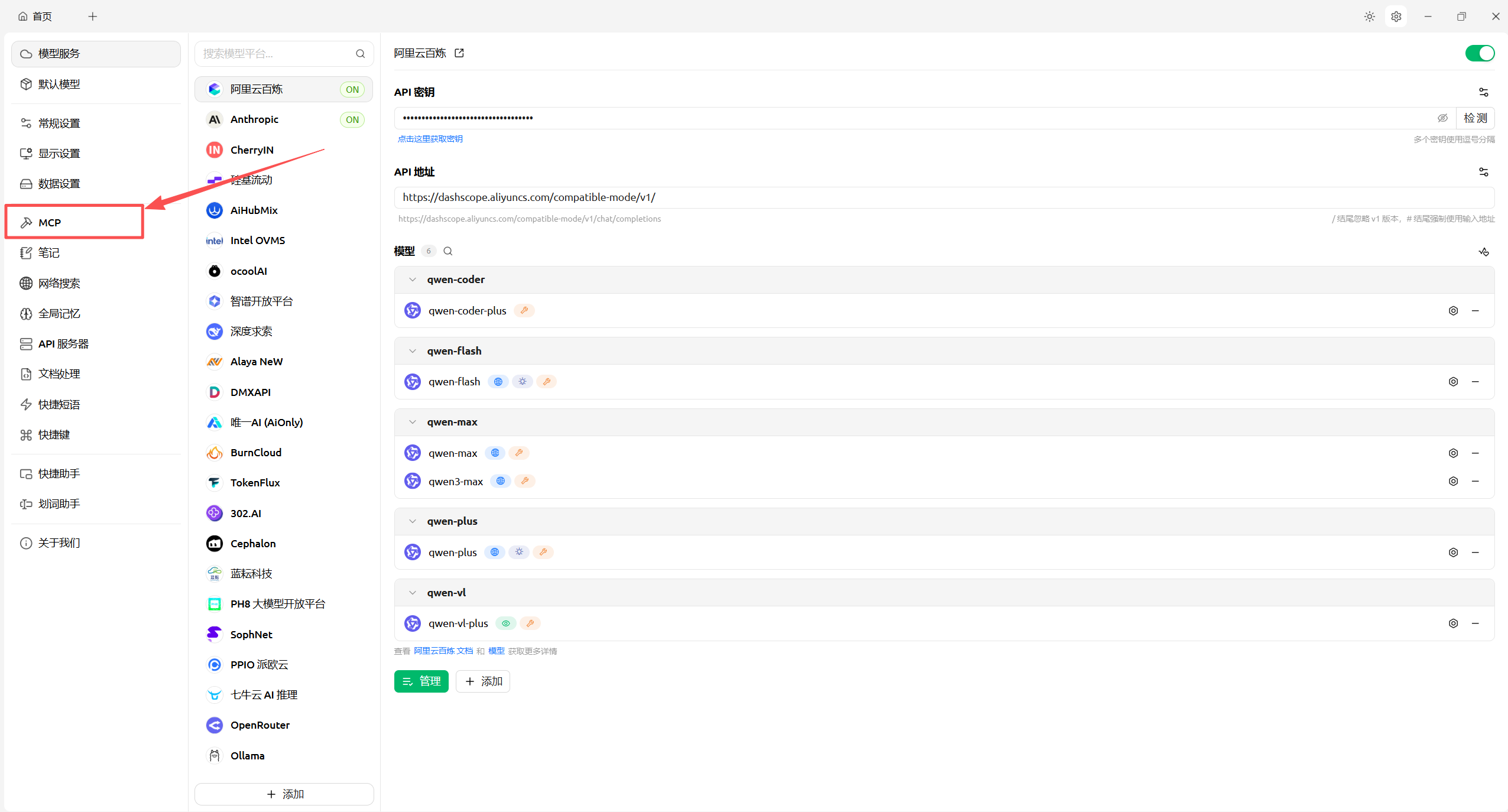Image resolution: width=1508 pixels, height=812 pixels.
Task: Collapse the qwen-max model group
Action: point(413,422)
